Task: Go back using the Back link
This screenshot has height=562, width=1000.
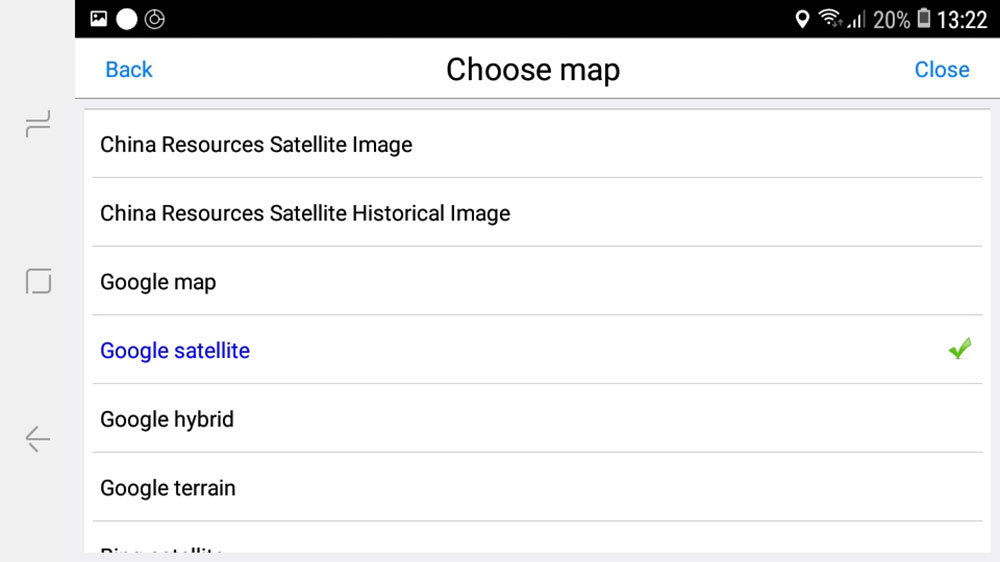Action: (x=129, y=69)
